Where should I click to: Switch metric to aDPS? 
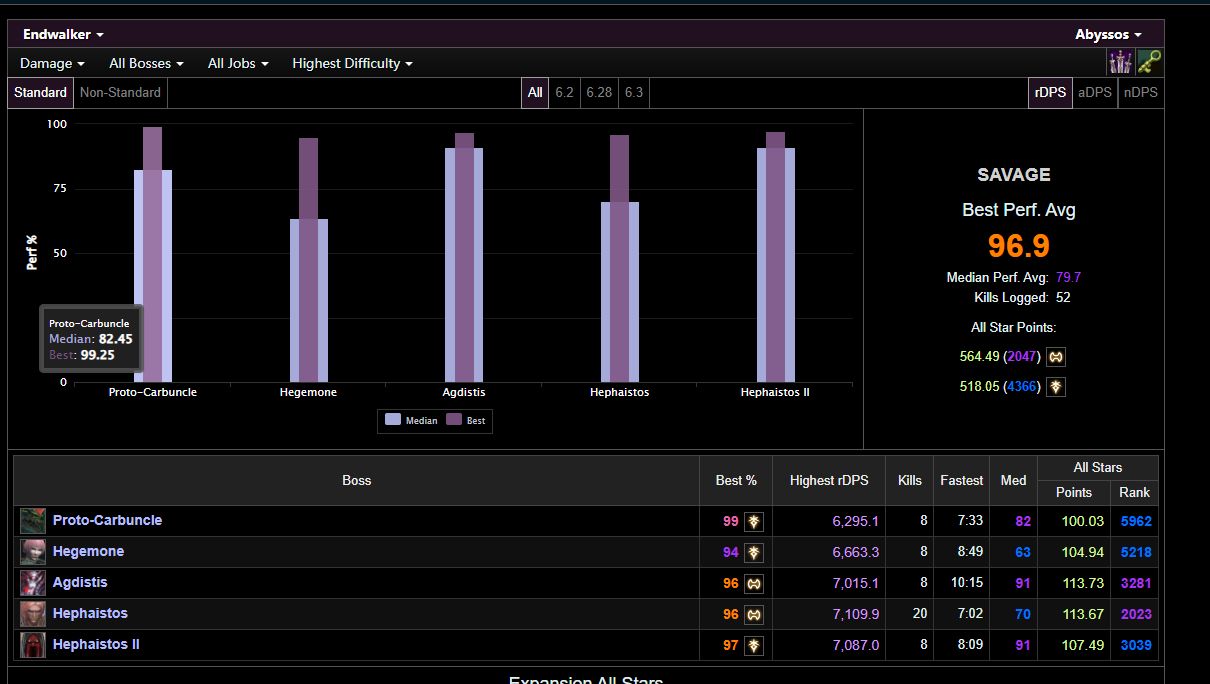click(x=1095, y=92)
